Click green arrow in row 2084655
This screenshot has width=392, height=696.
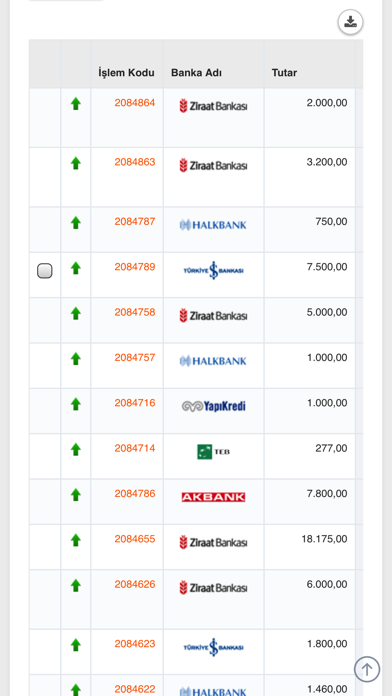point(76,540)
